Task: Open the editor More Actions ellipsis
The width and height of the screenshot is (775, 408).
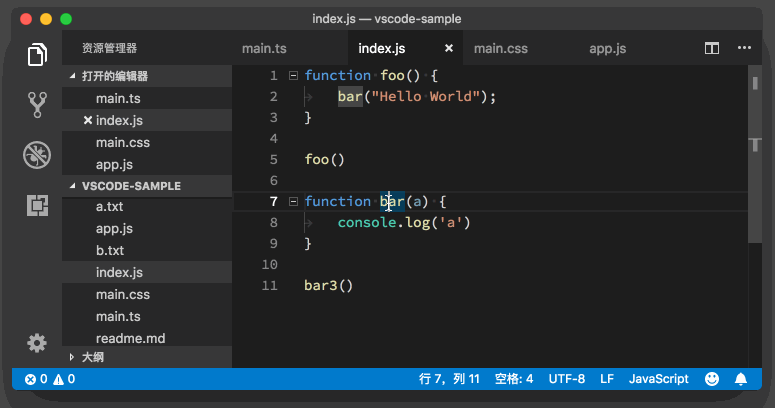Action: pyautogui.click(x=743, y=48)
